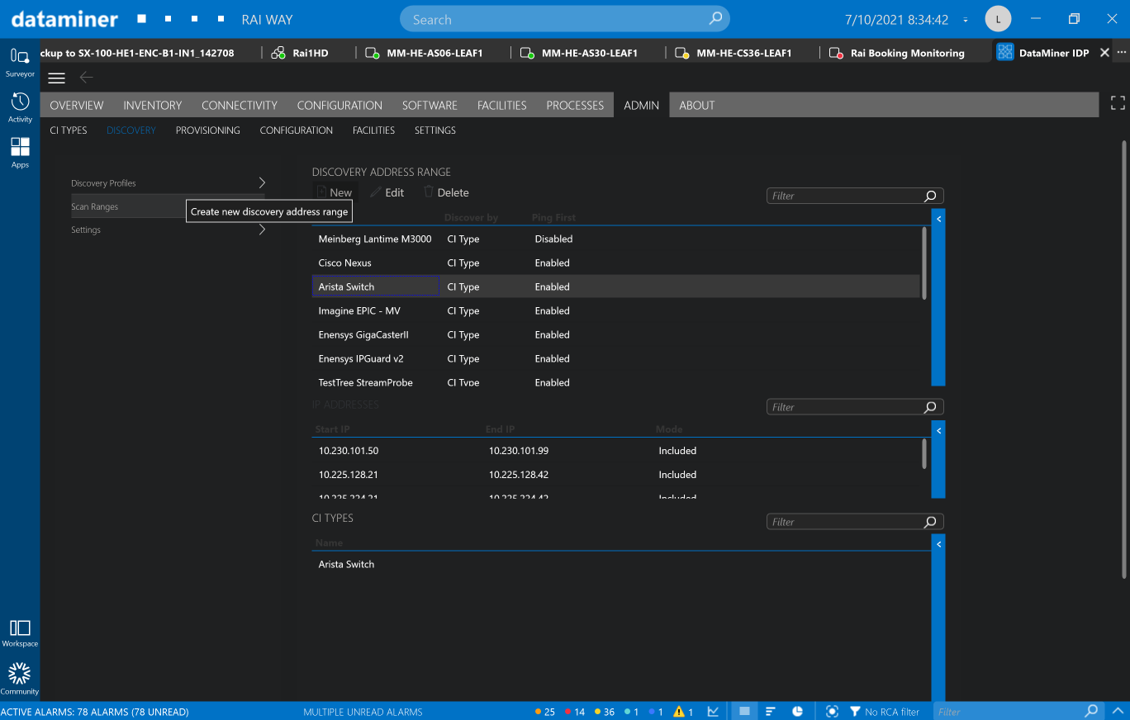Click Edit for the discovery address range
Screen dimensions: 1130x720
point(387,192)
